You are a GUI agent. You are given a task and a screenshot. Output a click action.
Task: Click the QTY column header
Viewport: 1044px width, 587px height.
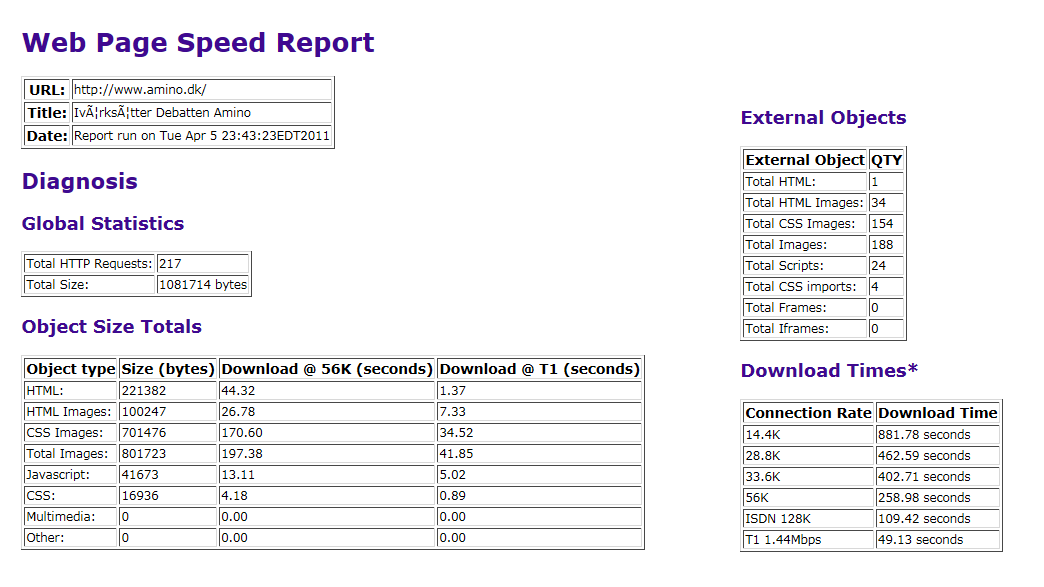[x=886, y=160]
